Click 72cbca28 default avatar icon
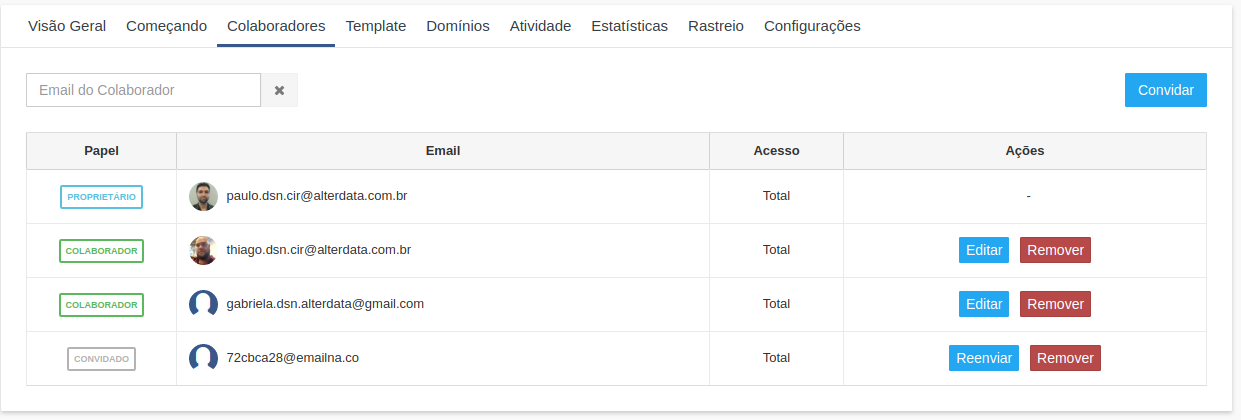Viewport: 1241px width, 420px height. tap(203, 358)
